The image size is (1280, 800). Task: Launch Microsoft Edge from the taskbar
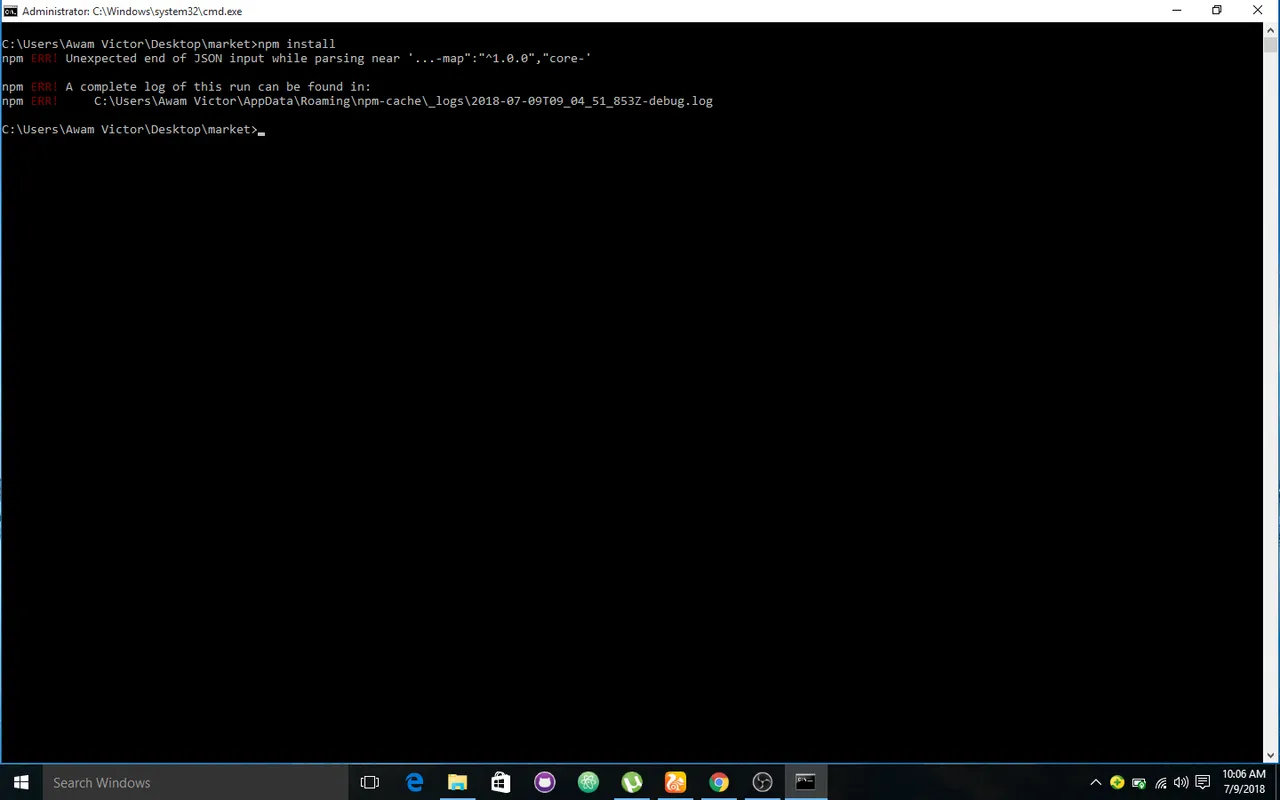coord(414,782)
